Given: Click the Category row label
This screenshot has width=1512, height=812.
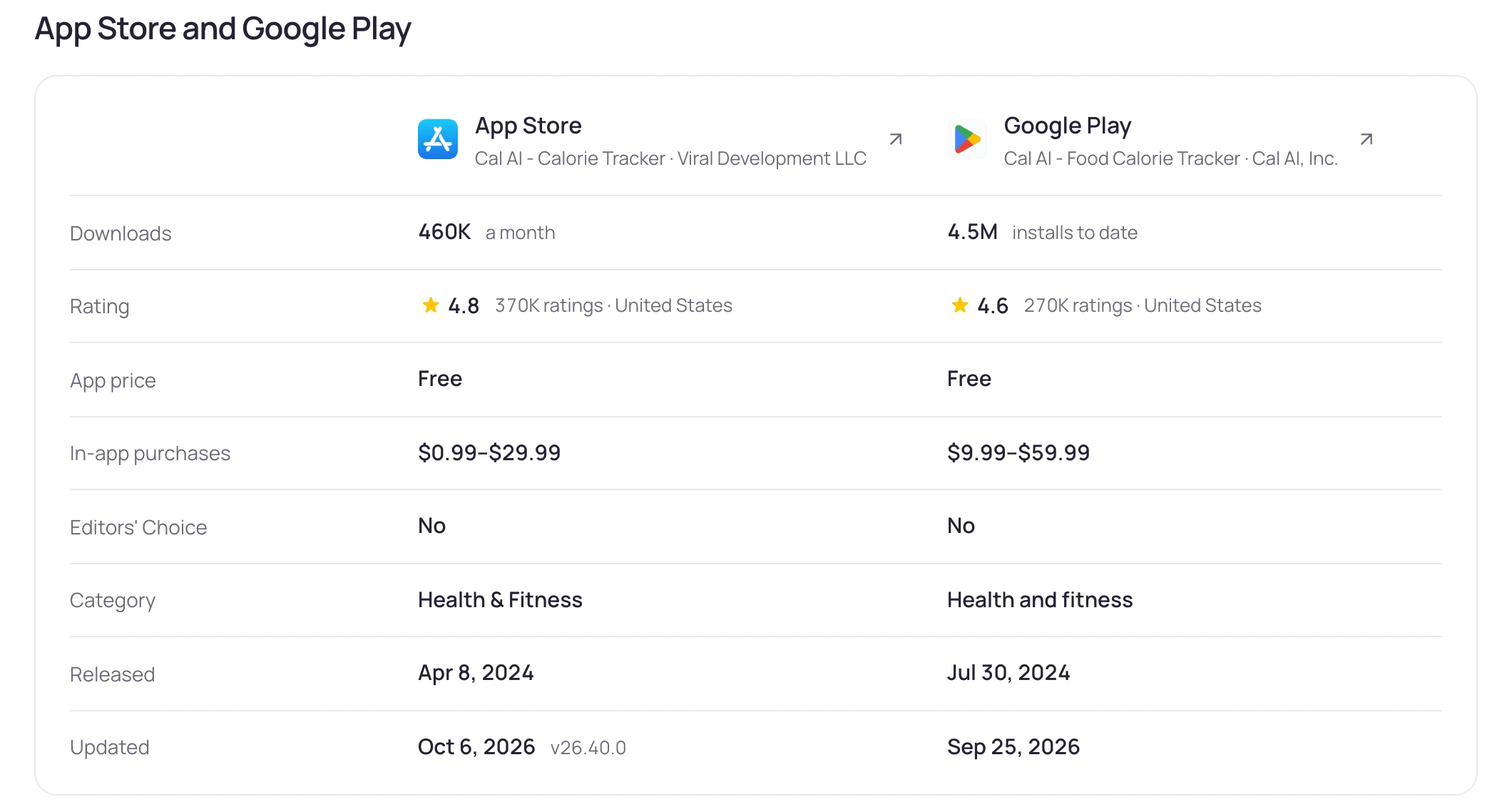Looking at the screenshot, I should [x=113, y=601].
